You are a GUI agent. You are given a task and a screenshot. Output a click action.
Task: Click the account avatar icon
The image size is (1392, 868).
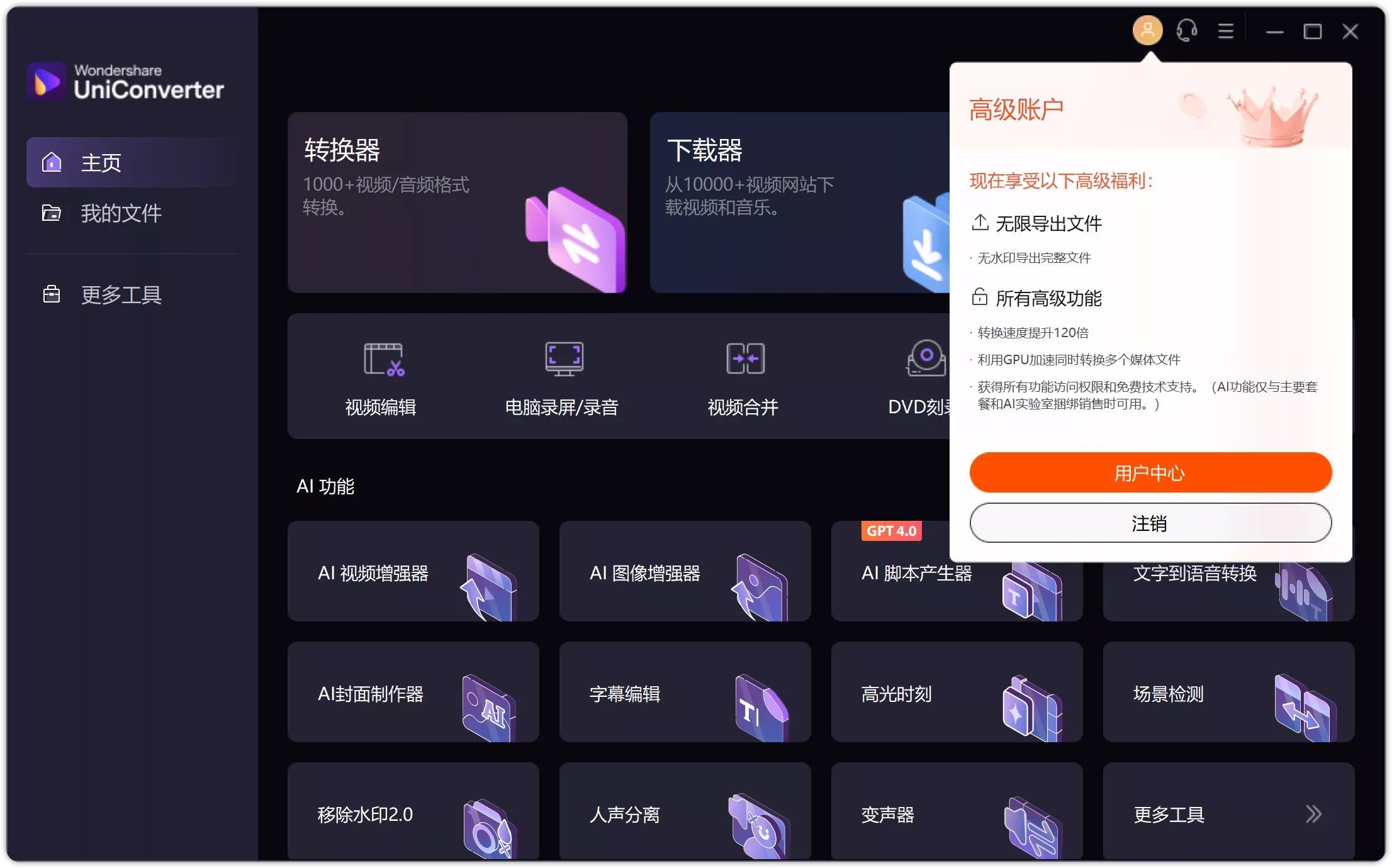[1147, 30]
